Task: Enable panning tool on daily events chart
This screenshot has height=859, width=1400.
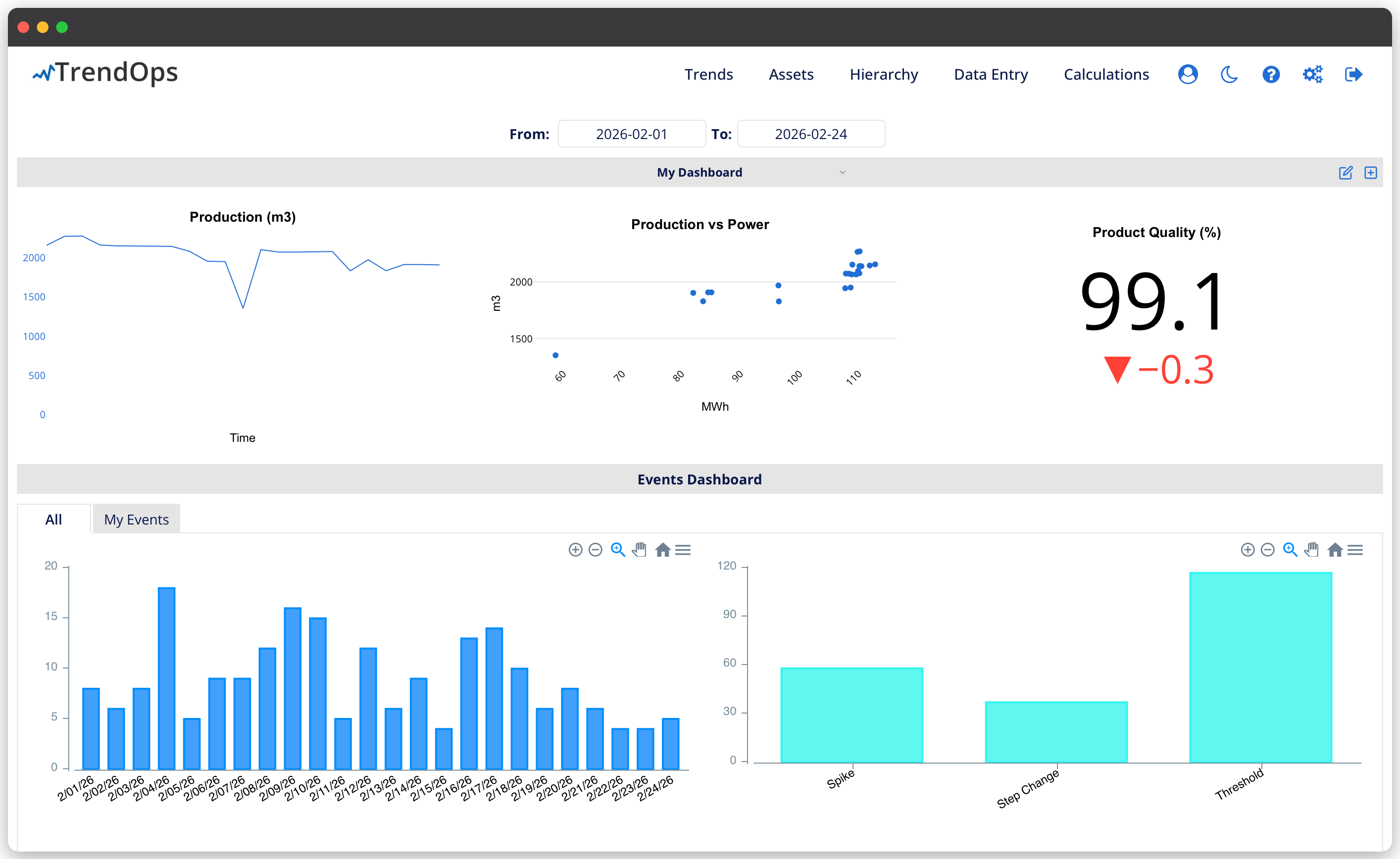Action: tap(640, 549)
